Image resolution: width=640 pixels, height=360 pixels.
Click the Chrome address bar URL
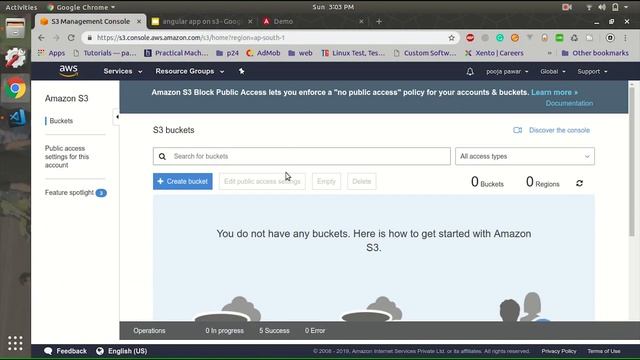[191, 38]
